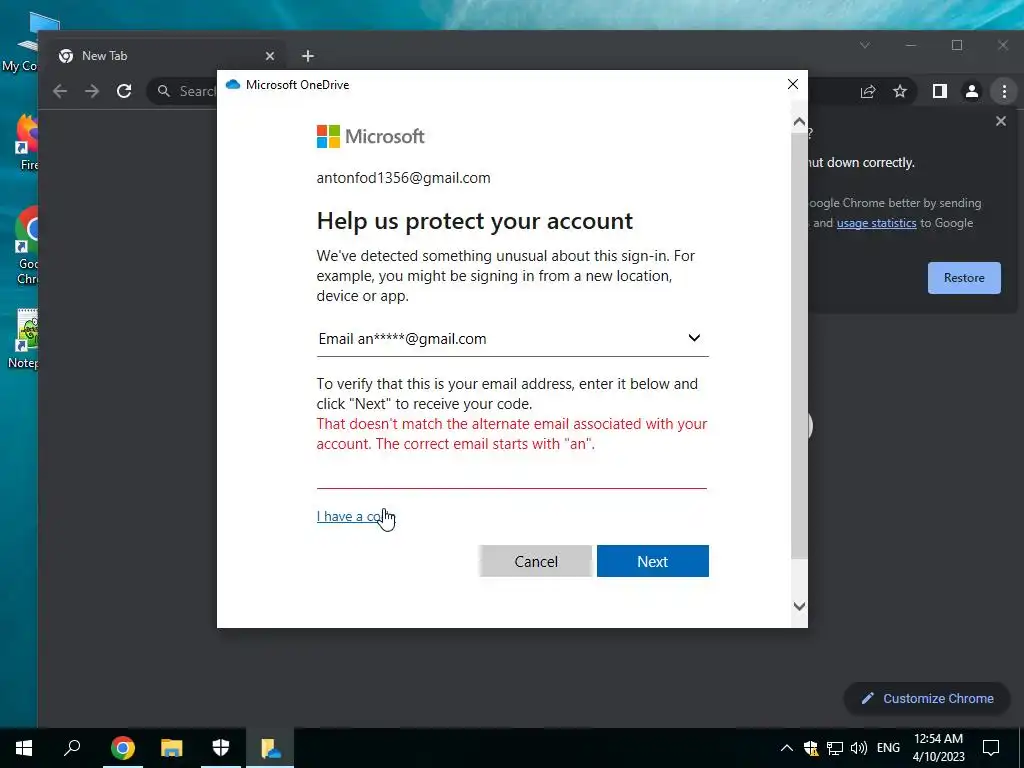Click the red email mismatch error message
This screenshot has width=1024, height=768.
(512, 434)
